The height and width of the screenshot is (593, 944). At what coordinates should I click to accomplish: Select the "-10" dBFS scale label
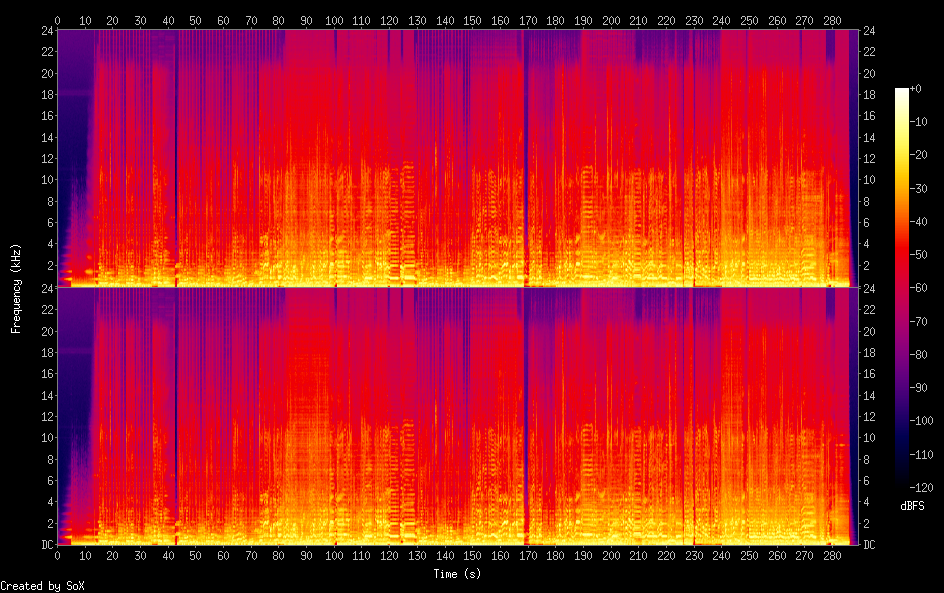pyautogui.click(x=919, y=122)
